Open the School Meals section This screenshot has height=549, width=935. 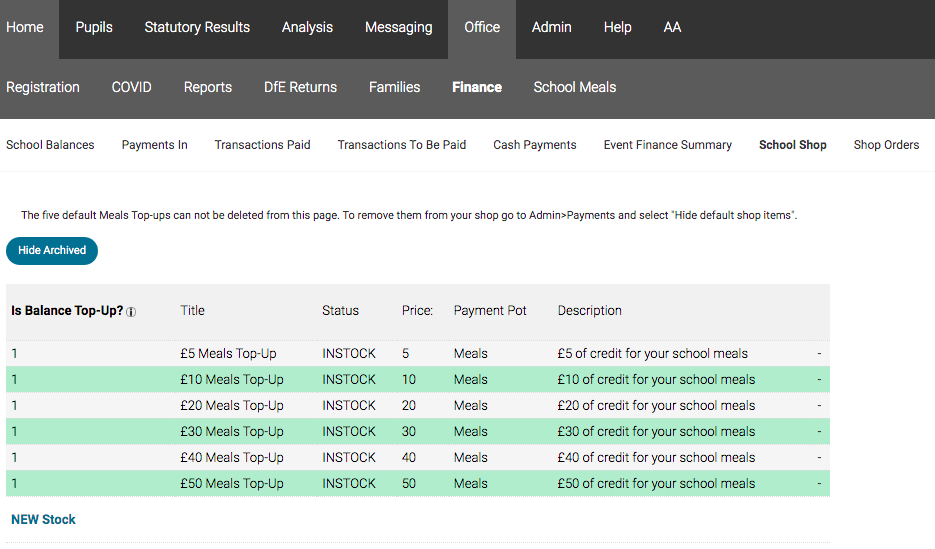pos(574,87)
